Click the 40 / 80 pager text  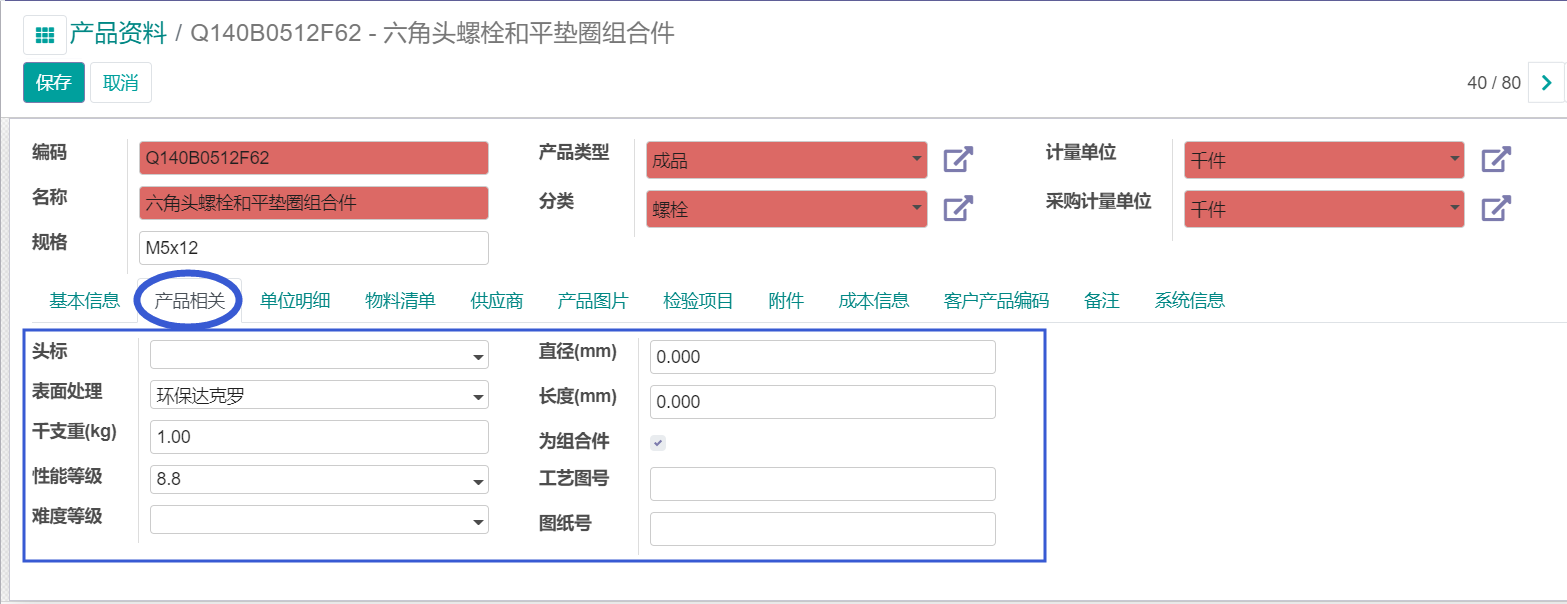[1494, 83]
